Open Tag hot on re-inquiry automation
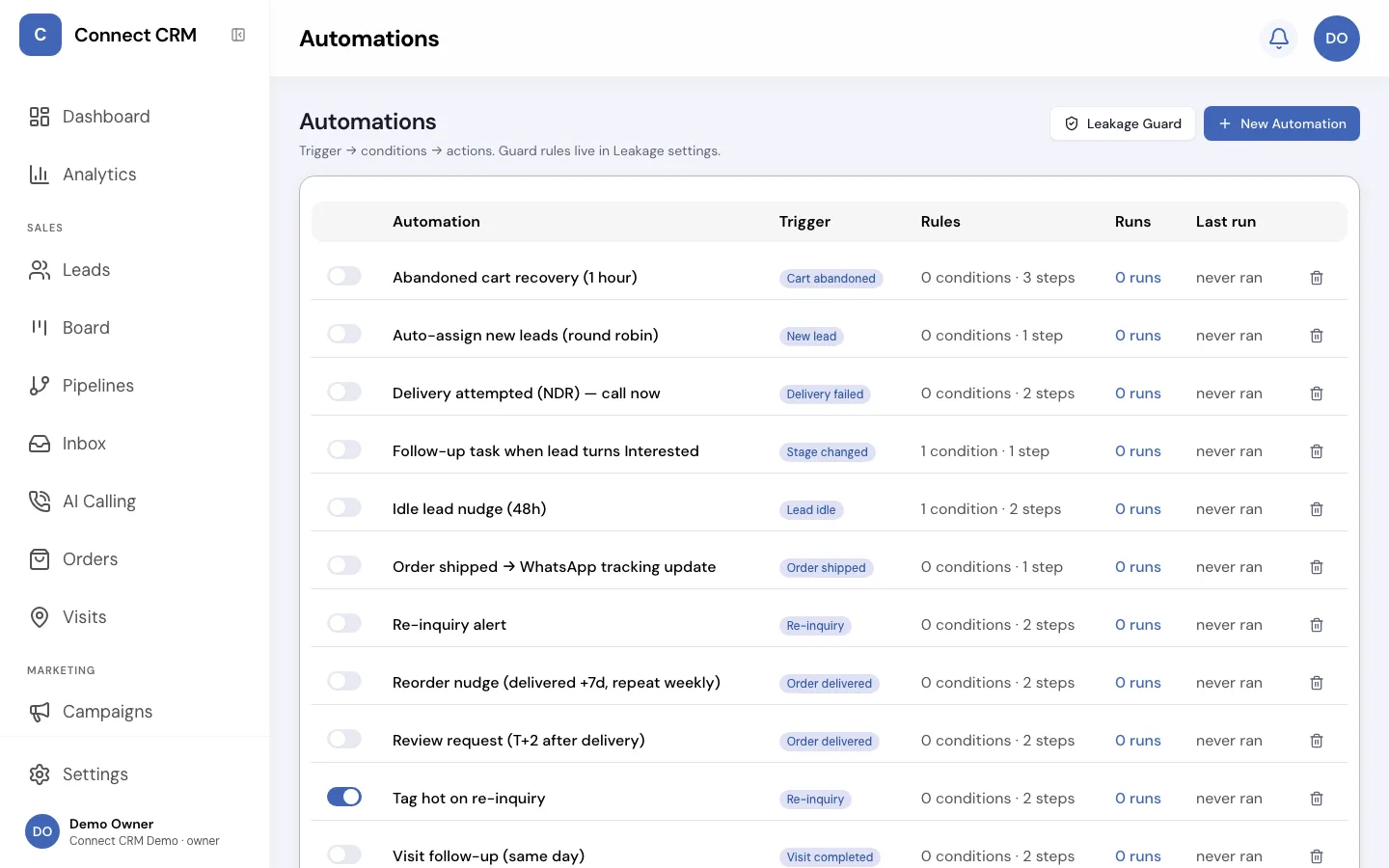The width and height of the screenshot is (1389, 868). click(469, 799)
